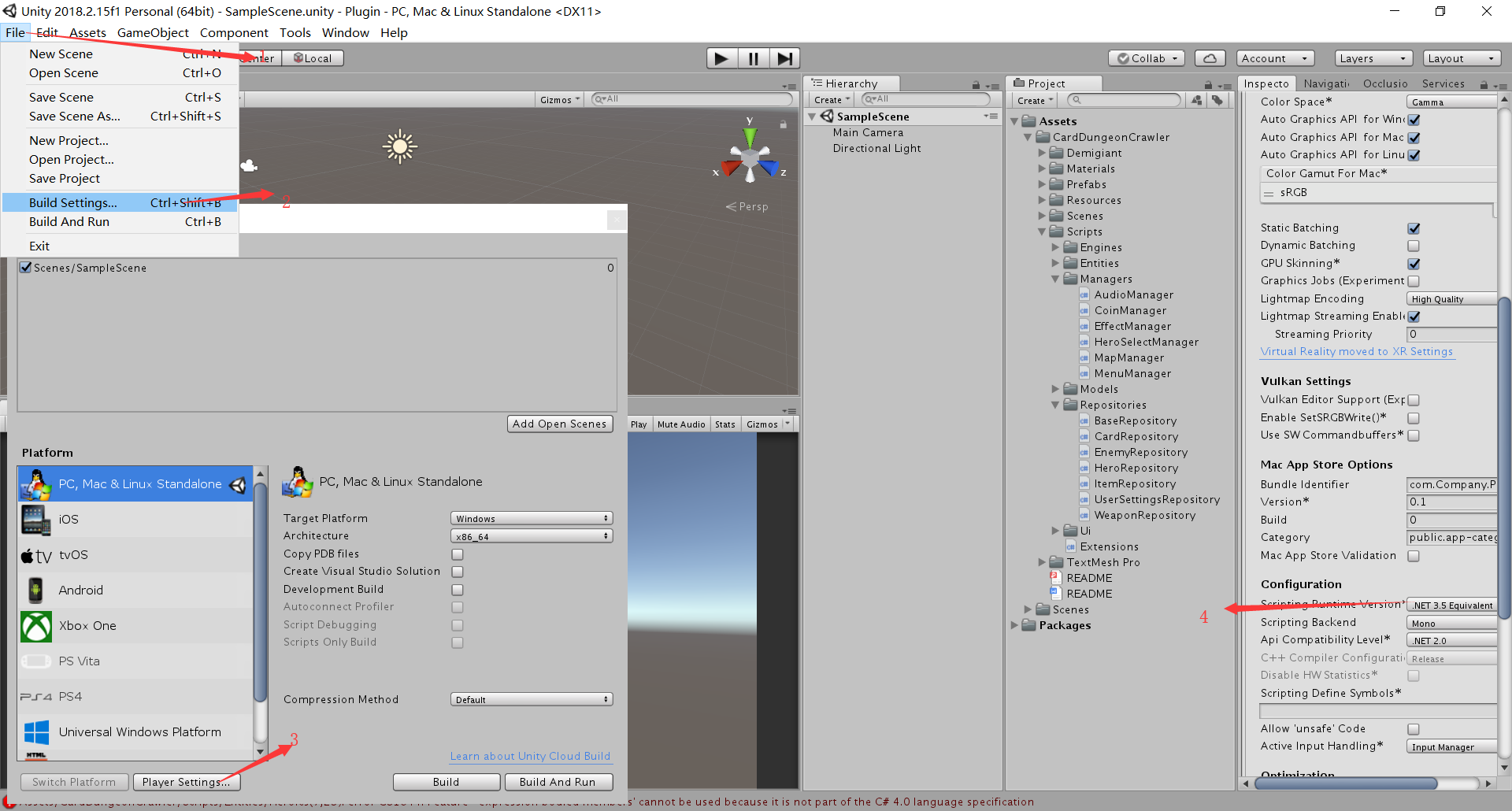The image size is (1512, 811).
Task: Collapse the Managers folder in Project
Action: click(x=1055, y=280)
